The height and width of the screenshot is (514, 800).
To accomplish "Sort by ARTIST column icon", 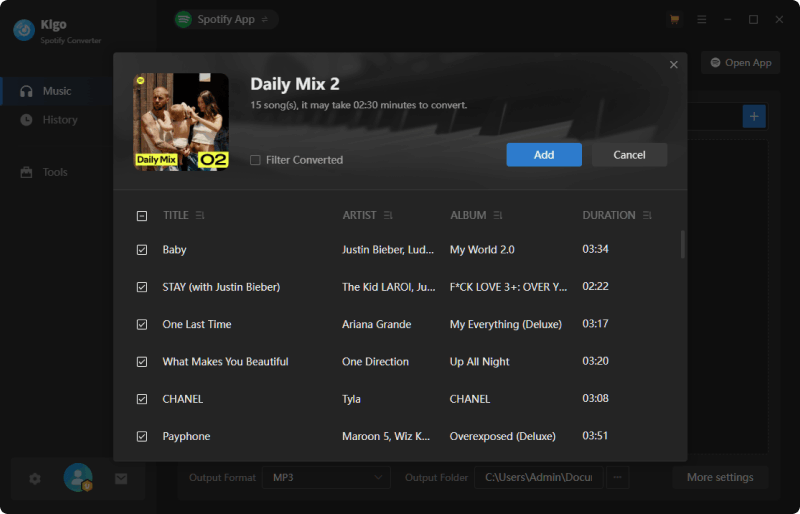I will 388,215.
